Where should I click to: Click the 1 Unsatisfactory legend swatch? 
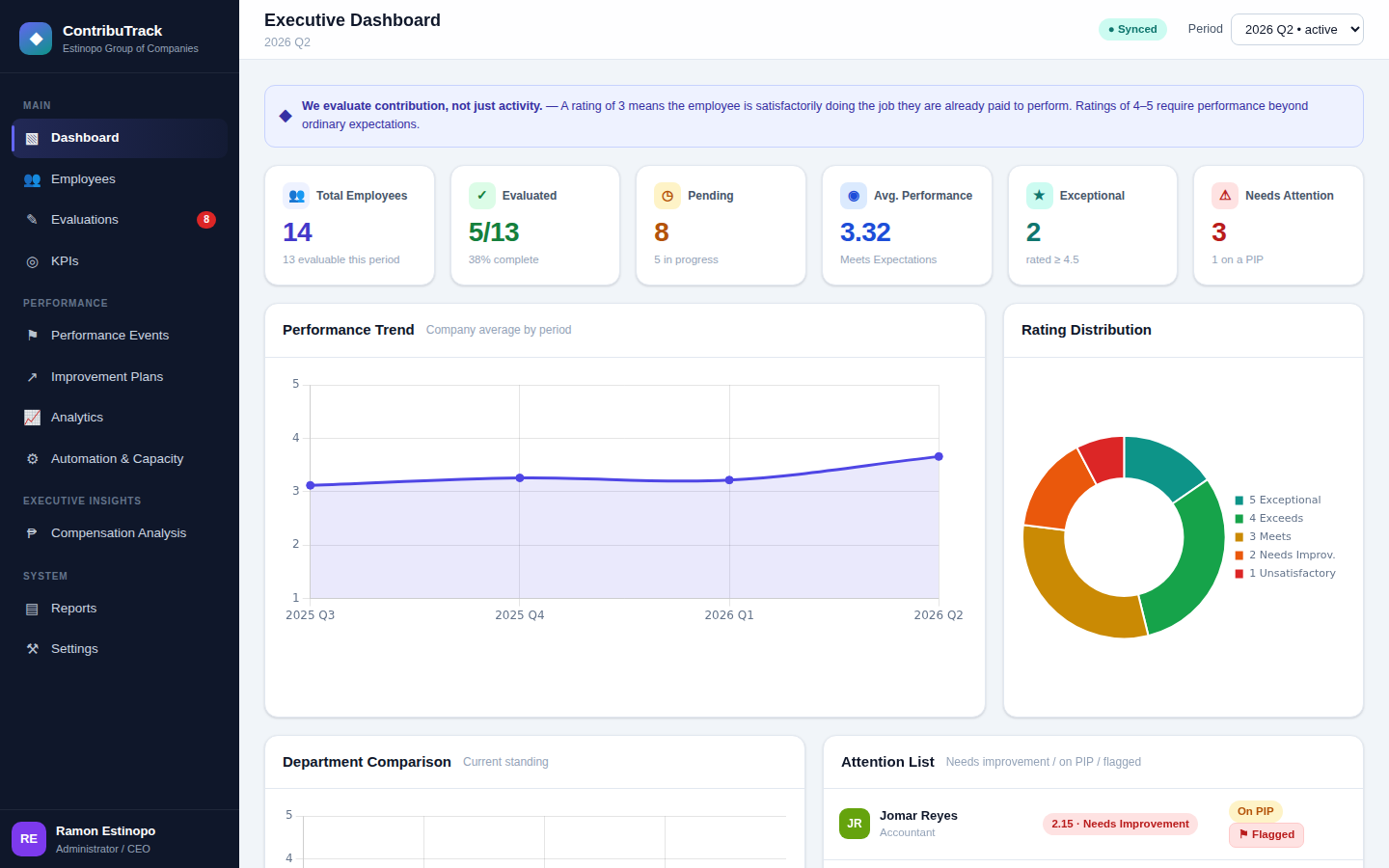click(x=1239, y=574)
